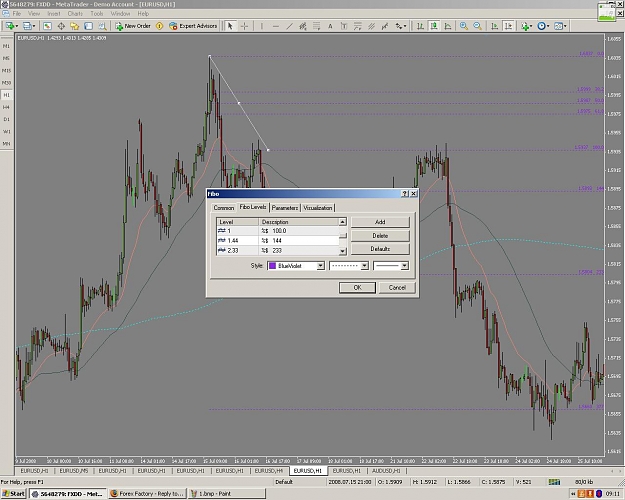Zoom in on the chart

464,26
